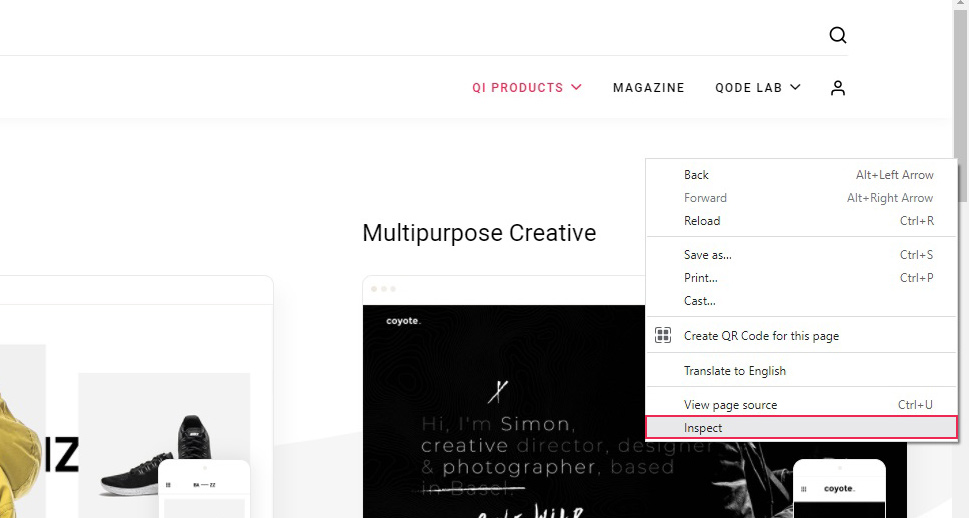
Task: Select Translate to English
Action: tap(801, 371)
